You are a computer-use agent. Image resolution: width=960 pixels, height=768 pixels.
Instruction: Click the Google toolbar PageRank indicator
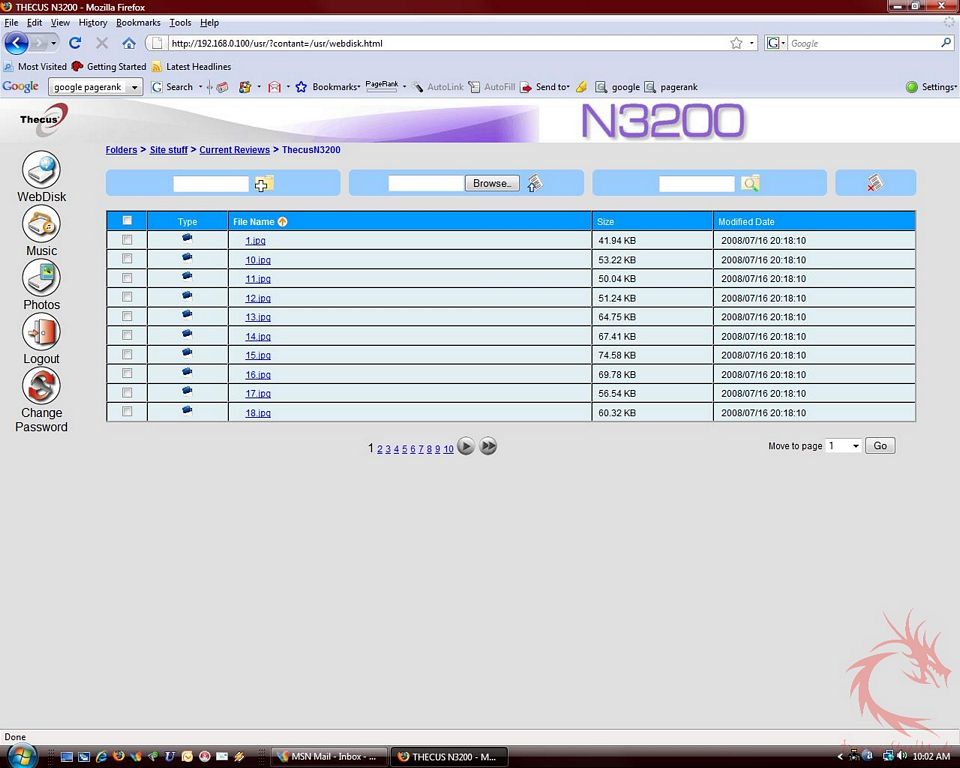coord(381,86)
